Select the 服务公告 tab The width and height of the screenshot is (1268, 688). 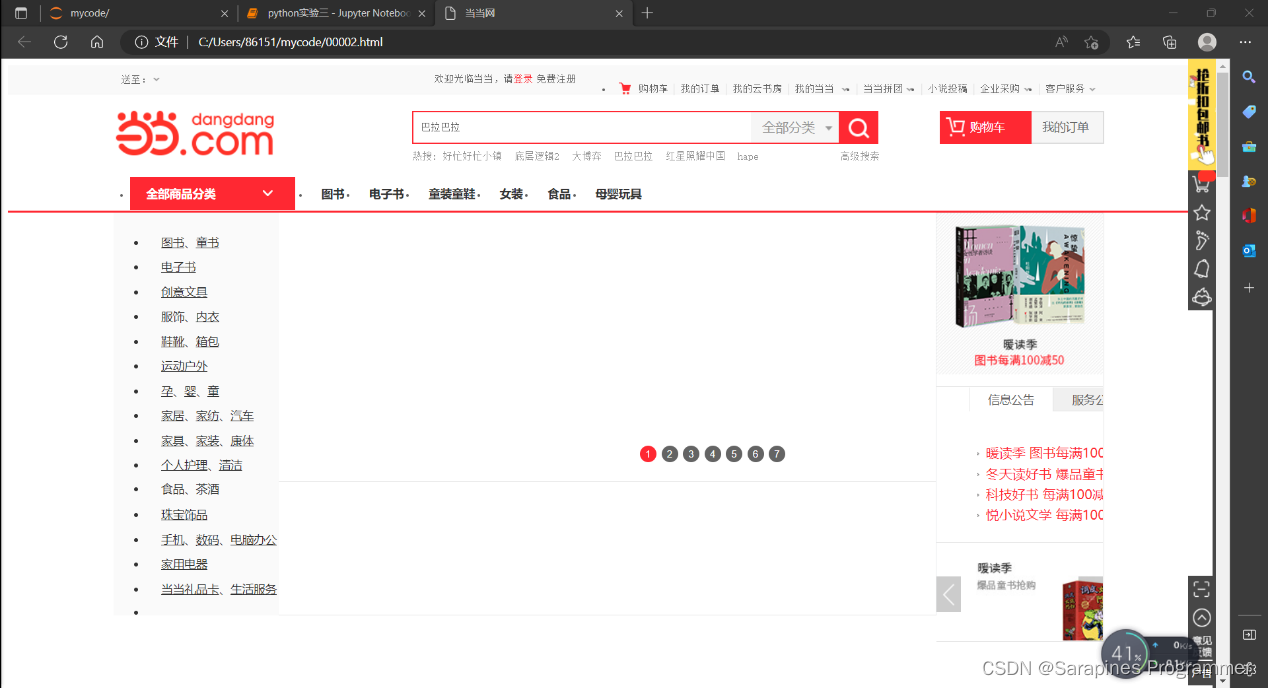coord(1078,400)
